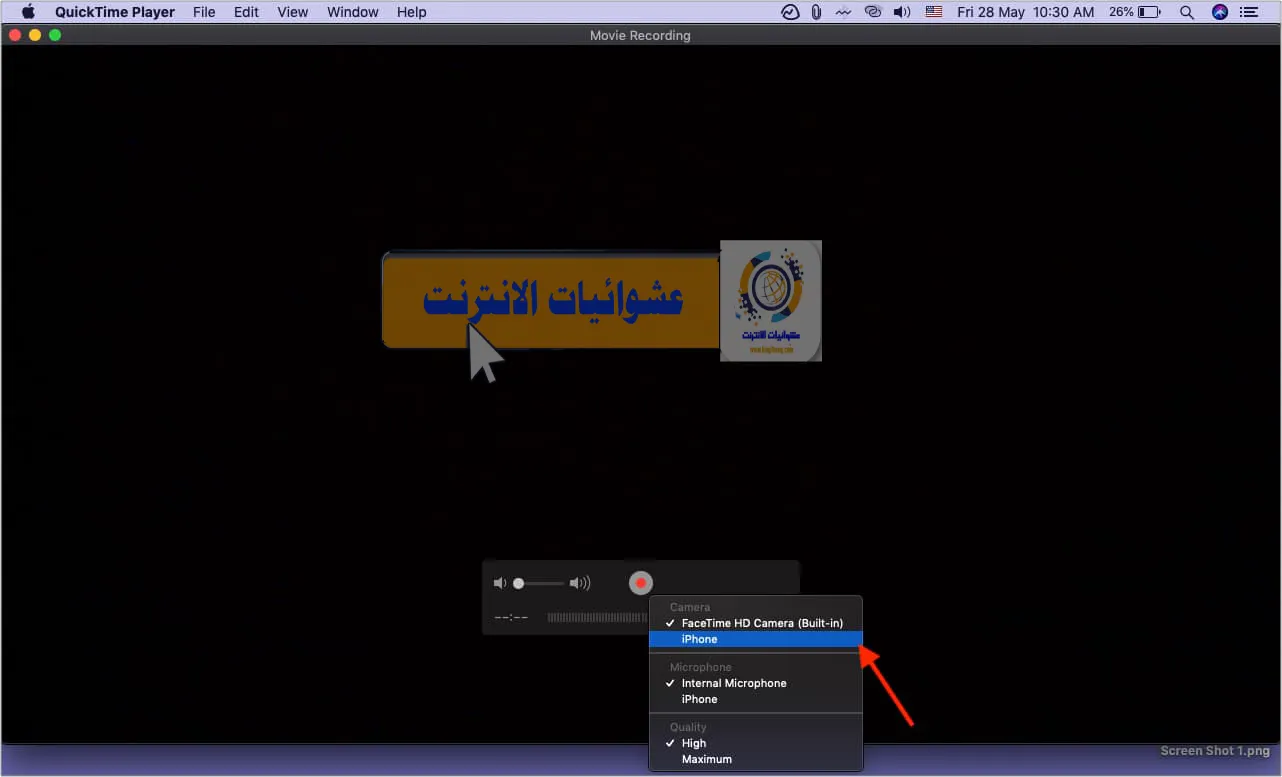
Task: Zoom the Movie Recording window green button
Action: (x=55, y=35)
